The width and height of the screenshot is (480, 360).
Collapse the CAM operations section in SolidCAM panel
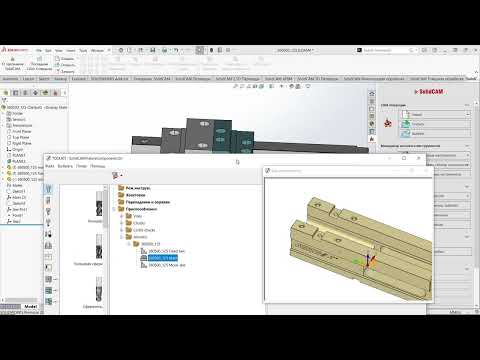(467, 105)
